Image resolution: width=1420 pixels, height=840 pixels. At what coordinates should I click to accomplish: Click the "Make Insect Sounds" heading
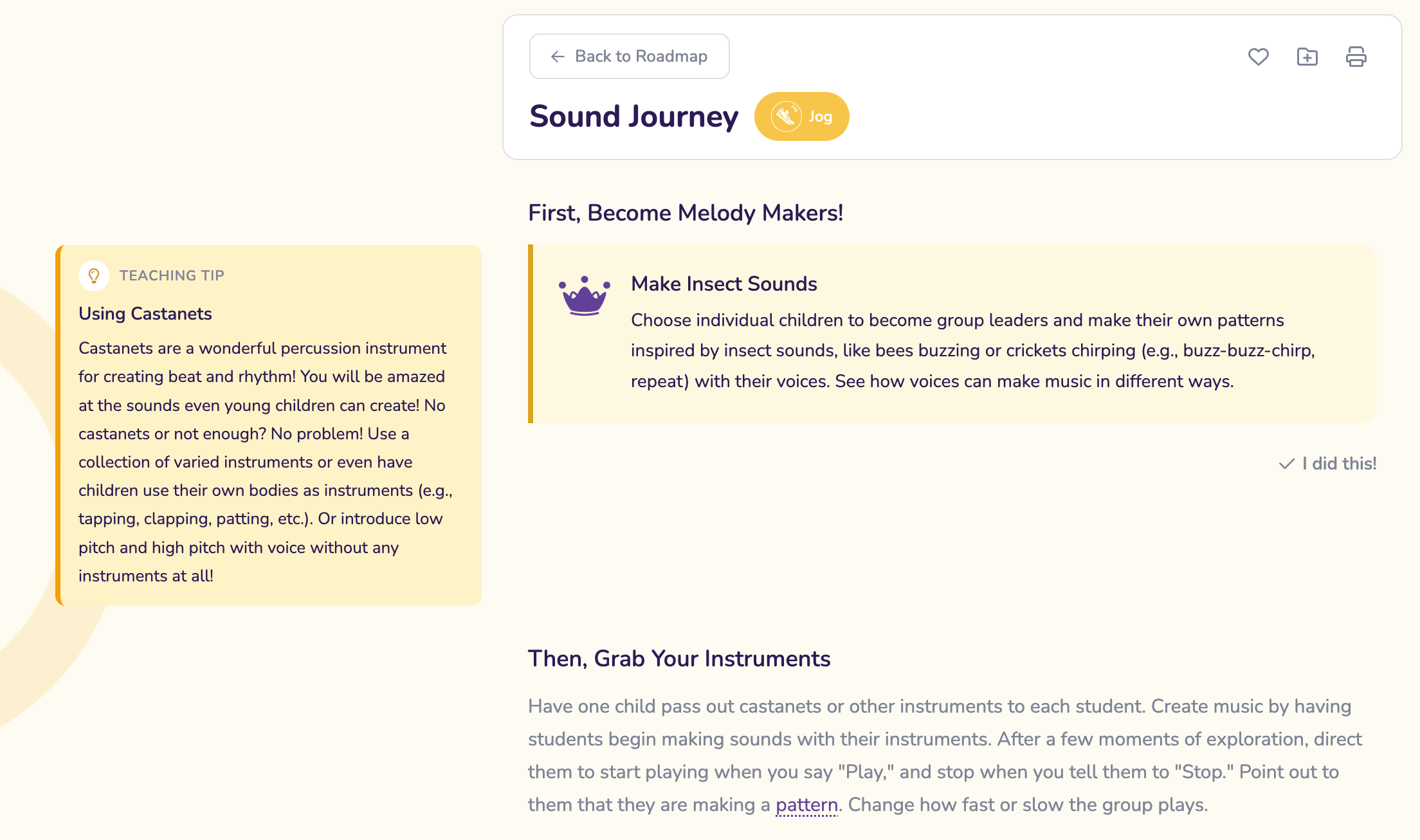[724, 284]
